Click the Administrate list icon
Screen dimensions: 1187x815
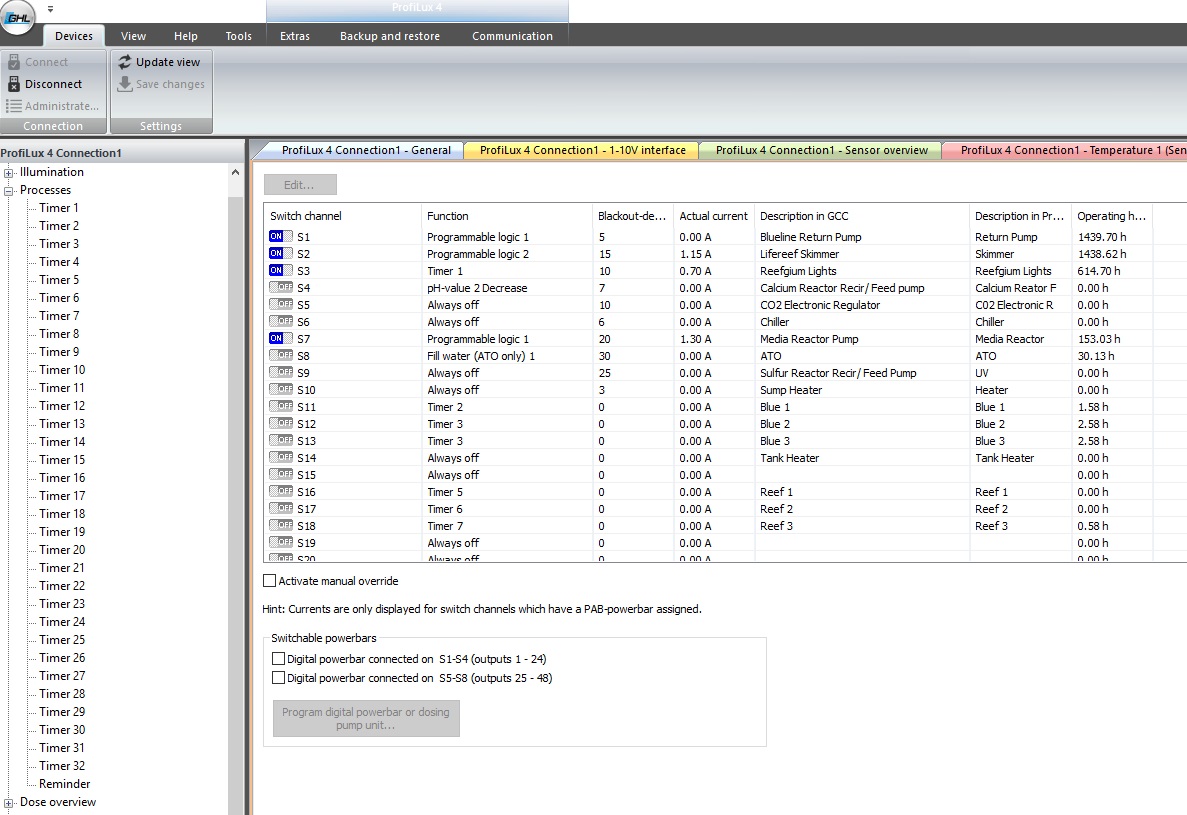(14, 106)
